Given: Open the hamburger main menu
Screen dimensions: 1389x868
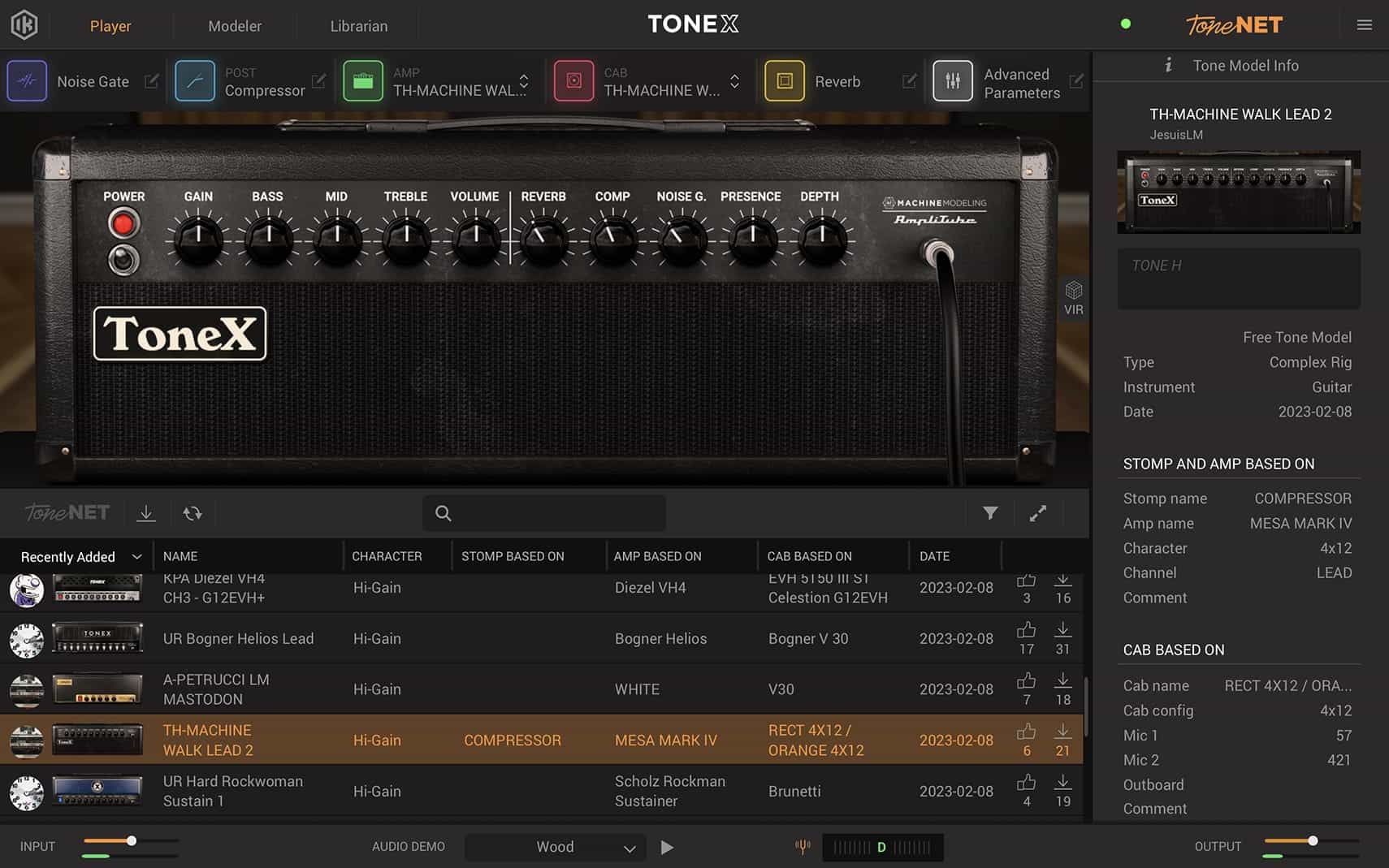Looking at the screenshot, I should pos(1365,25).
